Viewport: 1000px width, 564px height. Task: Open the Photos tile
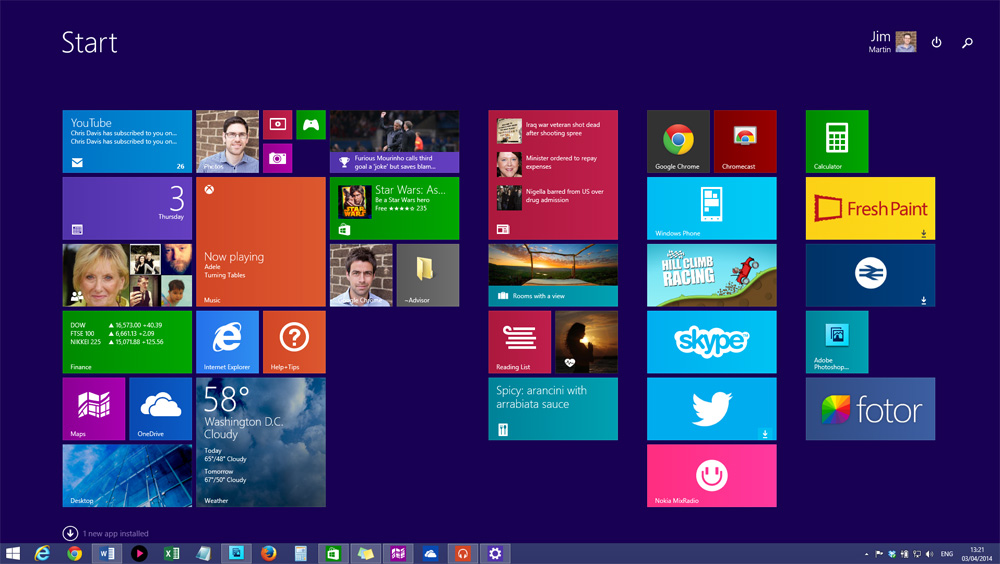click(228, 142)
